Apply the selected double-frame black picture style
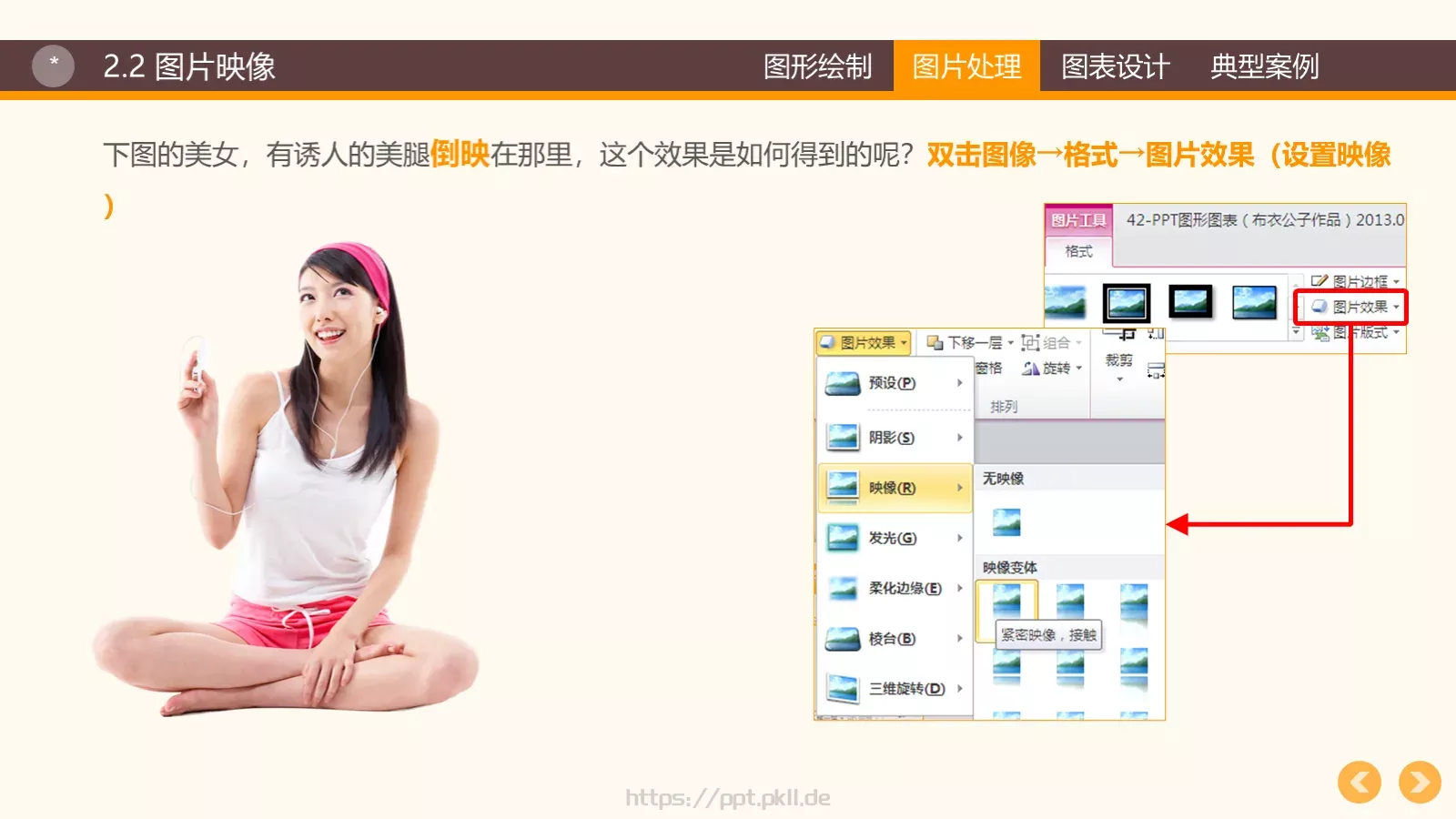Screen dimensions: 1456x819 (1127, 302)
